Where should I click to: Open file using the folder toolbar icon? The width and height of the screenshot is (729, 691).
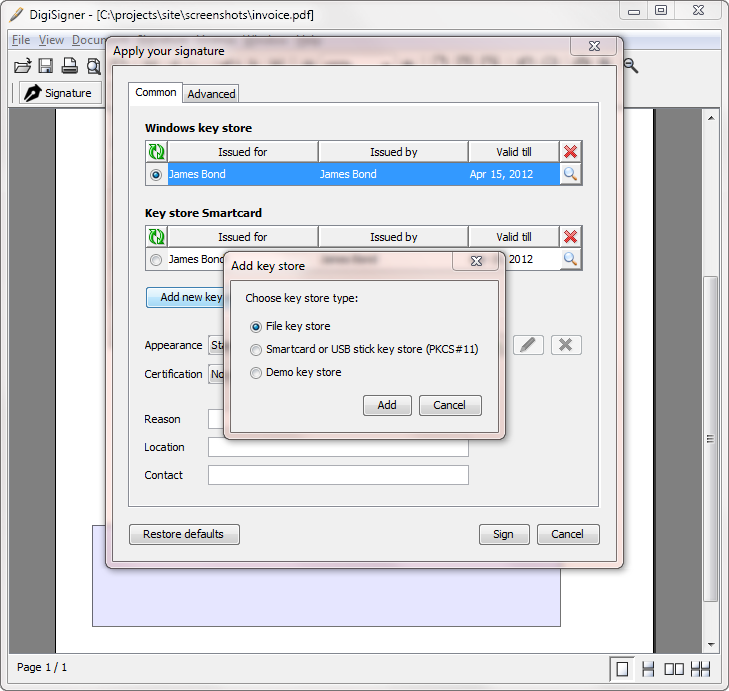pos(22,66)
